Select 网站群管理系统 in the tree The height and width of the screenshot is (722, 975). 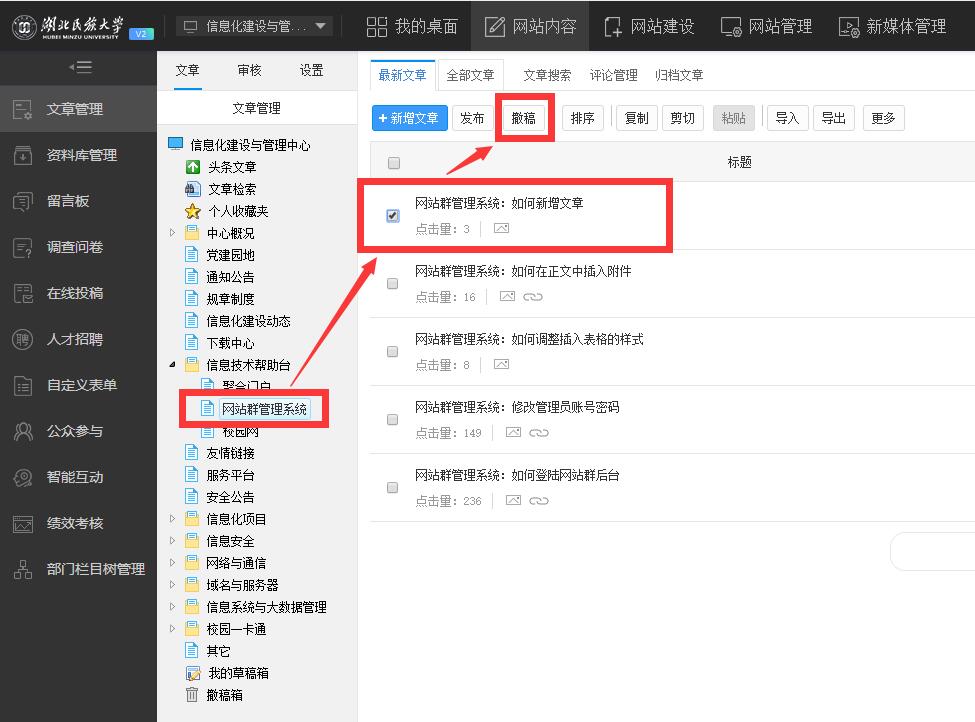(264, 408)
